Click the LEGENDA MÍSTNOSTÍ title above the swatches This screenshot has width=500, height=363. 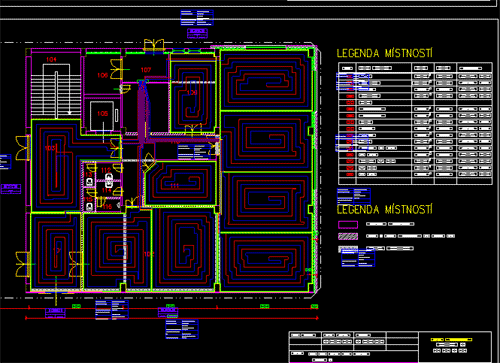(x=385, y=209)
